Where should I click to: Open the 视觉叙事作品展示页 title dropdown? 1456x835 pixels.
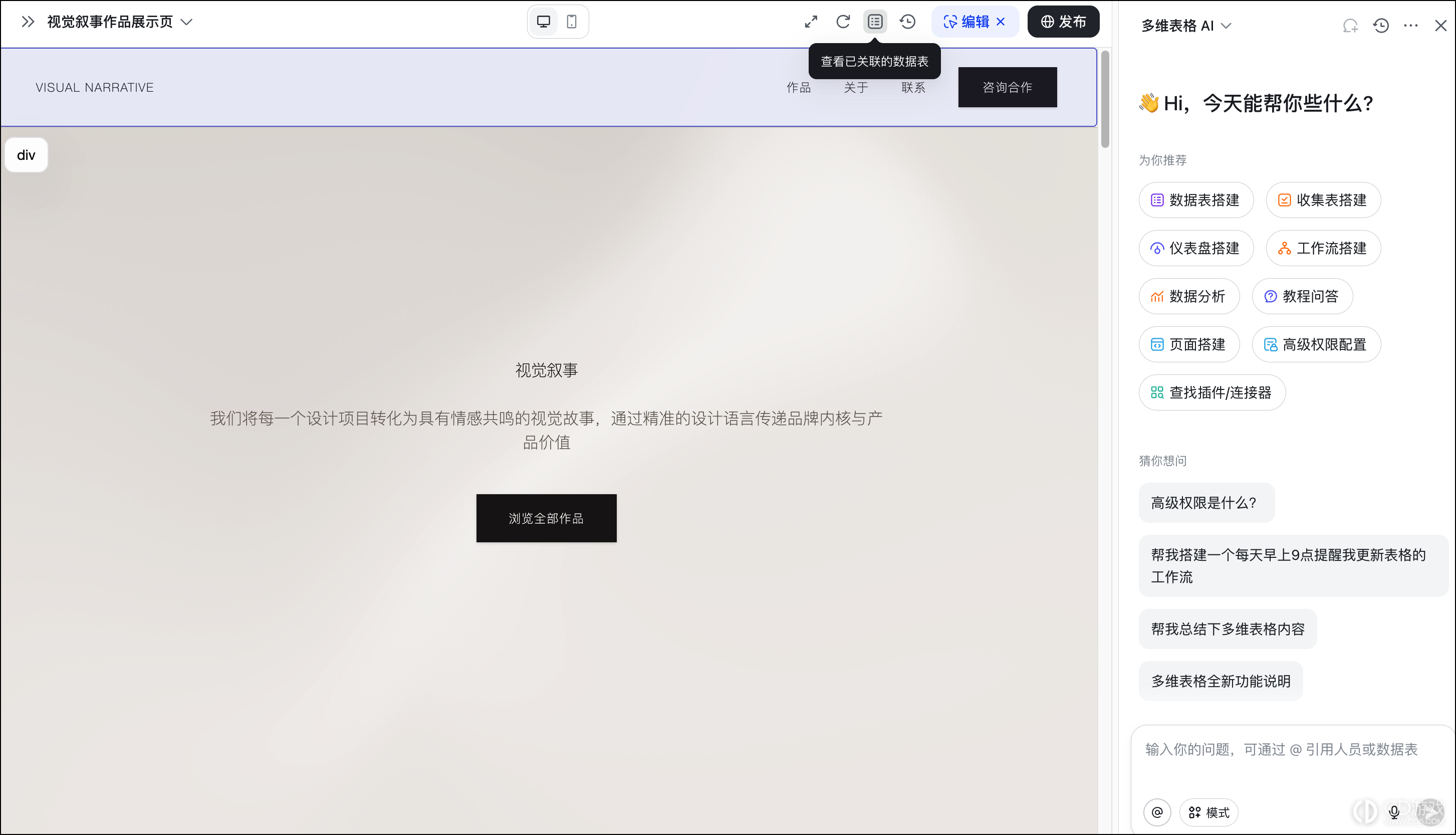pos(120,22)
